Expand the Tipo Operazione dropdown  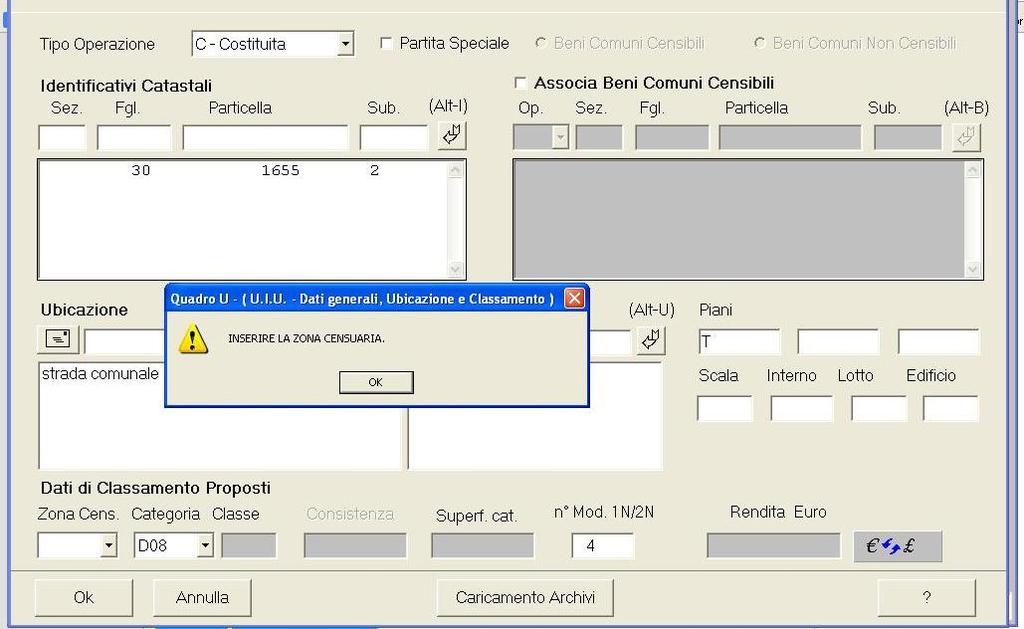345,44
